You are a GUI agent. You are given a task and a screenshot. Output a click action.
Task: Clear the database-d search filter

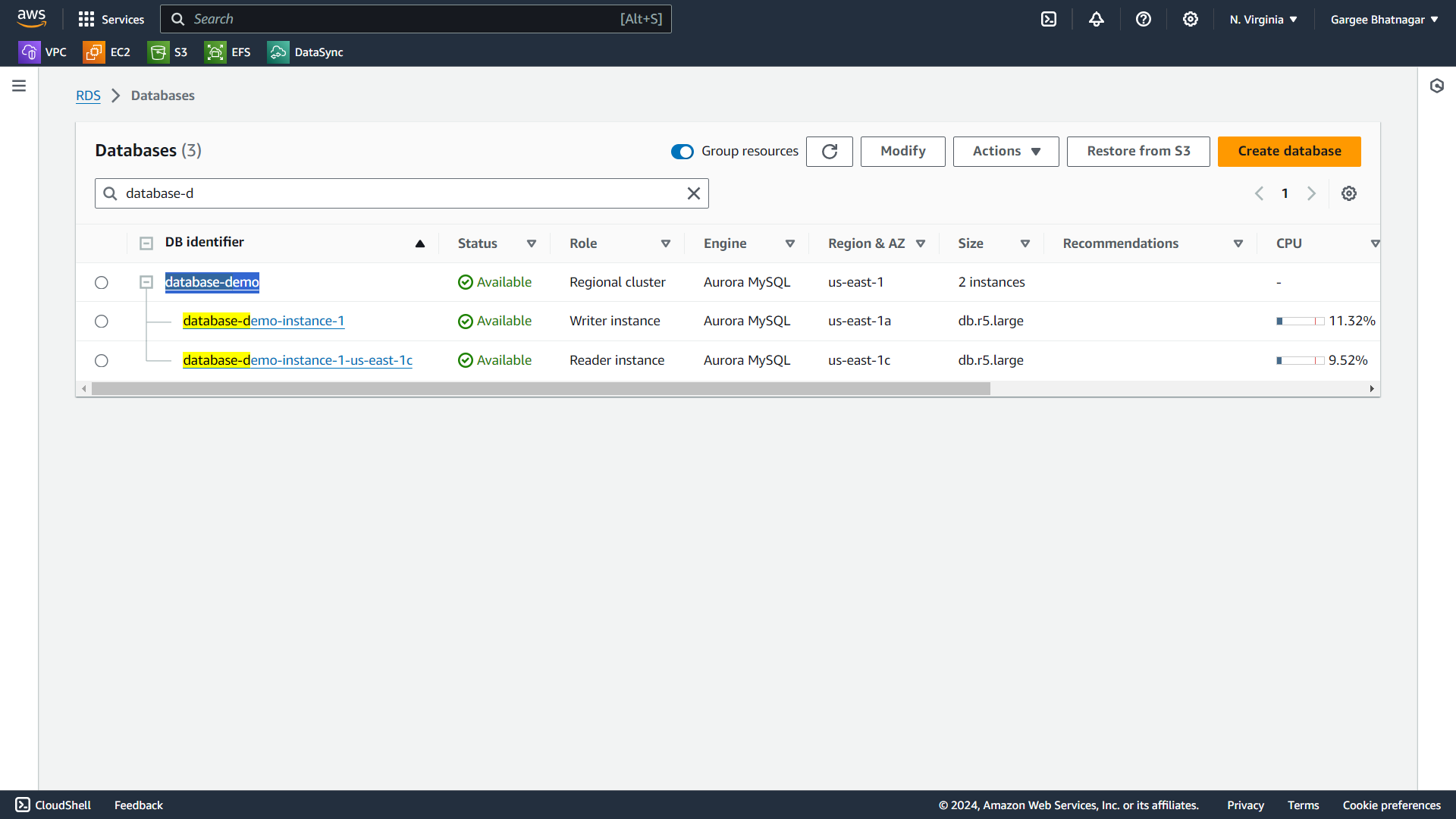coord(693,193)
